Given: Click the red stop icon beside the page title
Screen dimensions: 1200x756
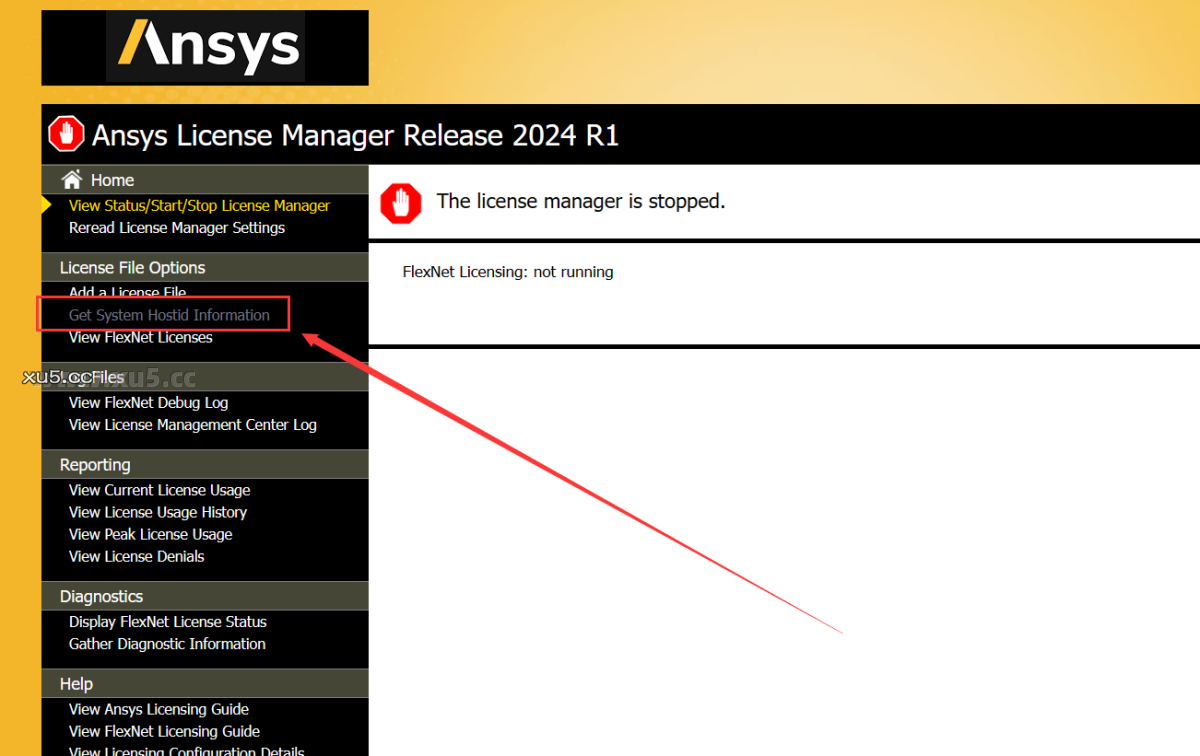Looking at the screenshot, I should point(65,133).
